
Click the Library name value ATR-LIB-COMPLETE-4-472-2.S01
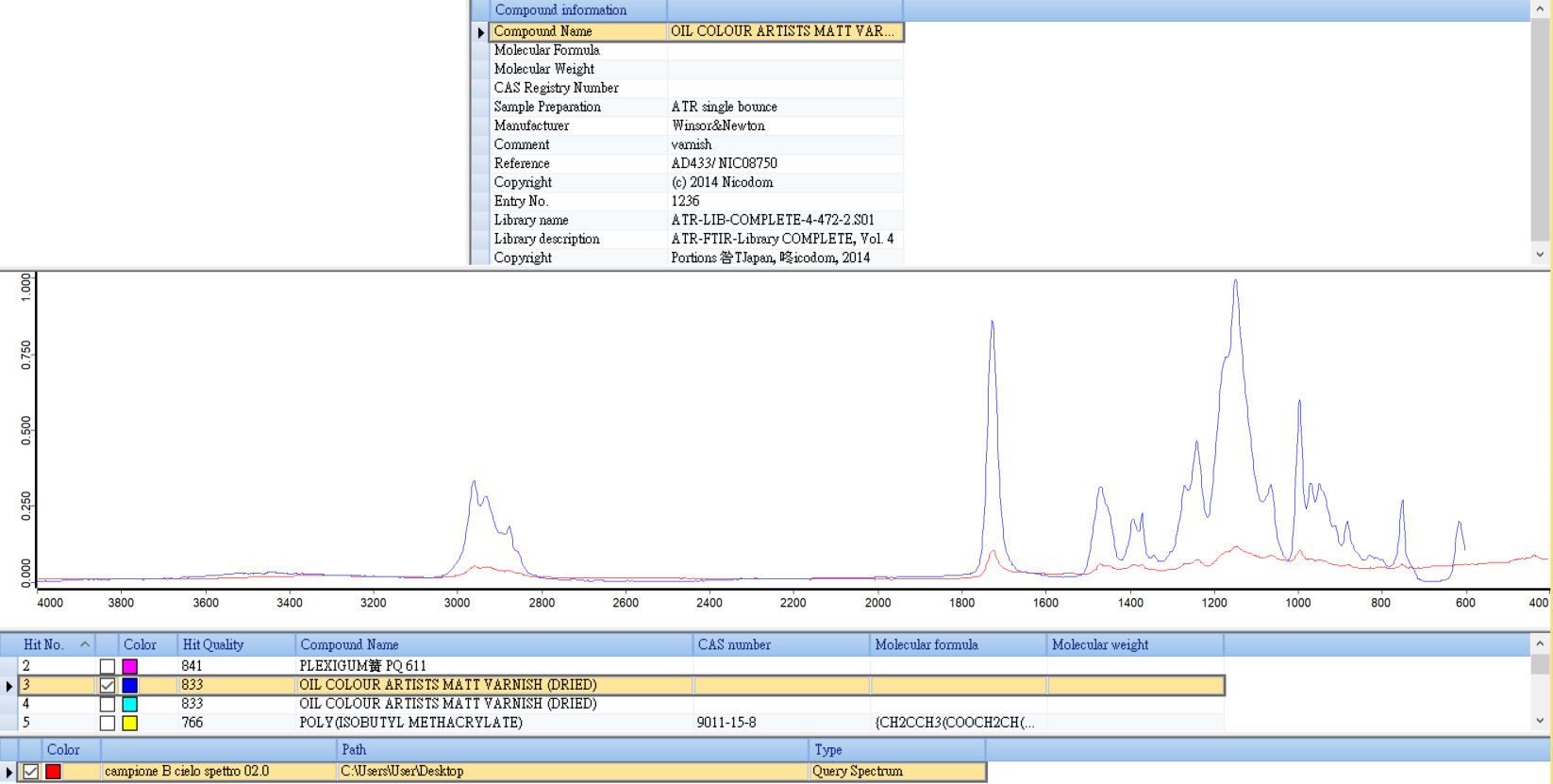[773, 220]
